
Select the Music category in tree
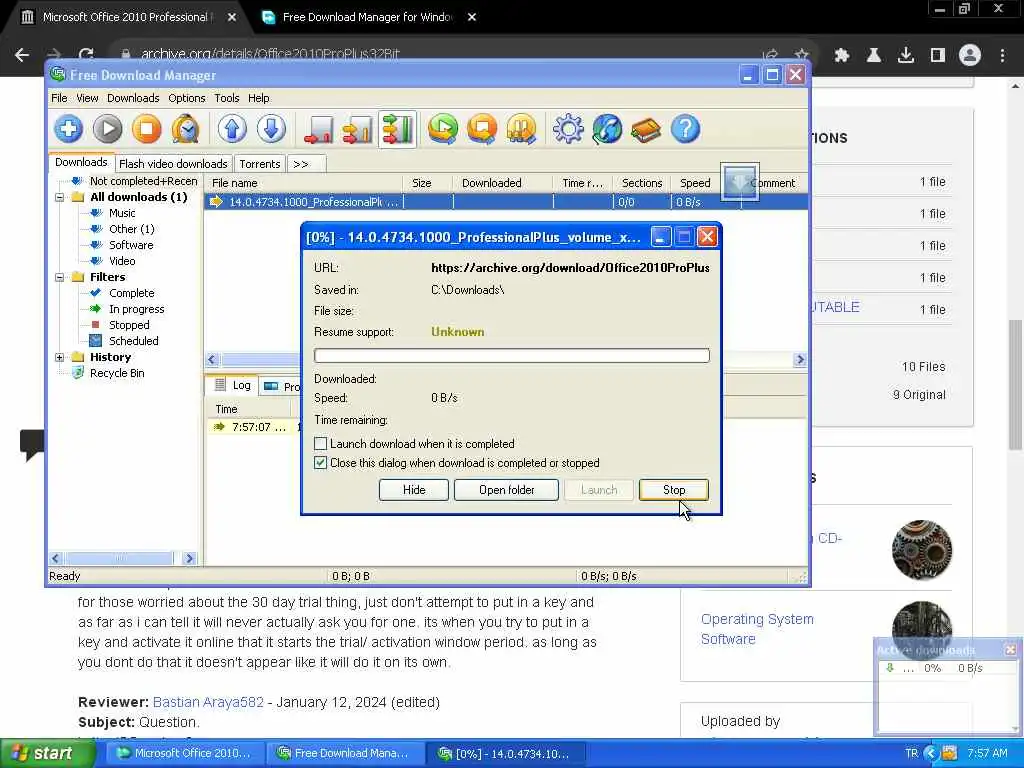click(x=122, y=213)
